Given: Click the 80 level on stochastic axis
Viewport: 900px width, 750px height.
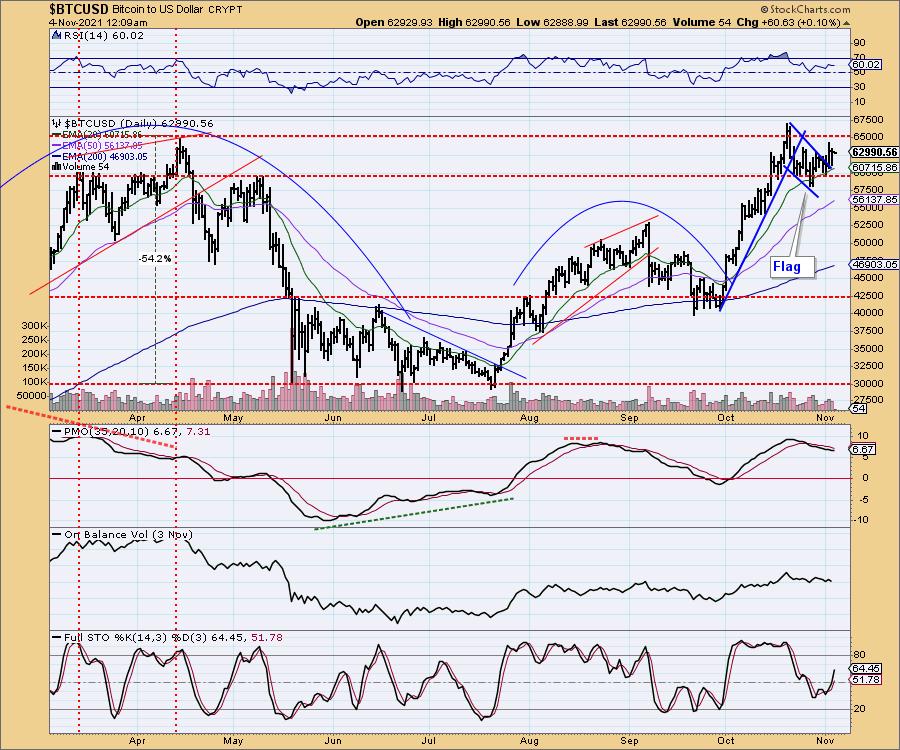Looking at the screenshot, I should click(860, 655).
